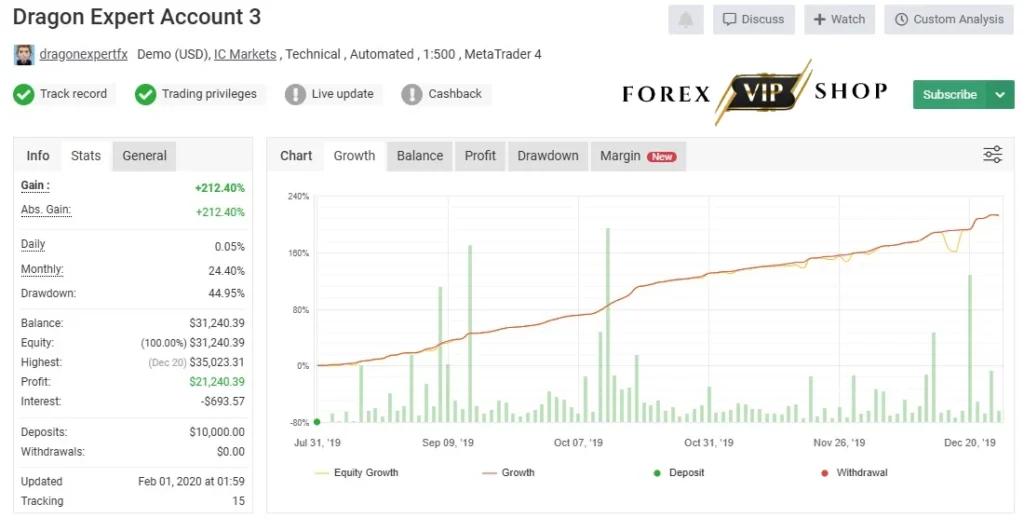Select the Chart tab
Viewport: 1024px width, 518px height.
tap(296, 156)
